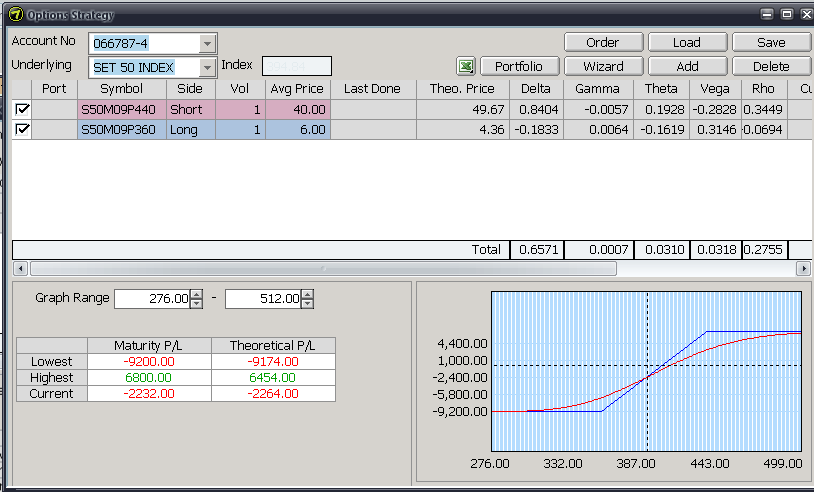Click the Graph Range 276.00 input field

tap(153, 299)
